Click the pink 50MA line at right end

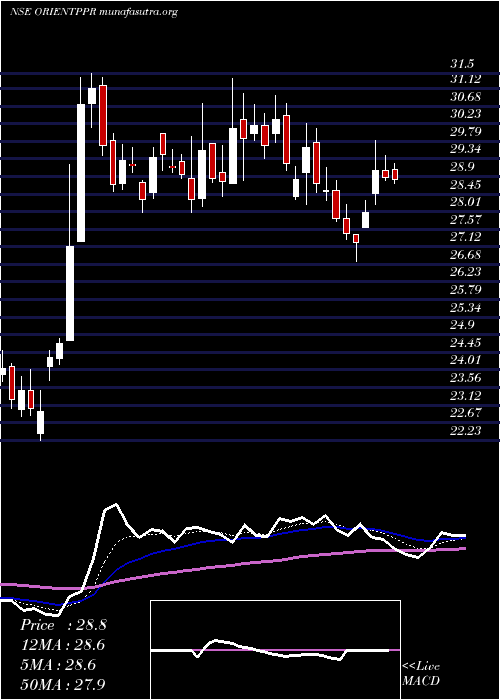click(x=462, y=549)
